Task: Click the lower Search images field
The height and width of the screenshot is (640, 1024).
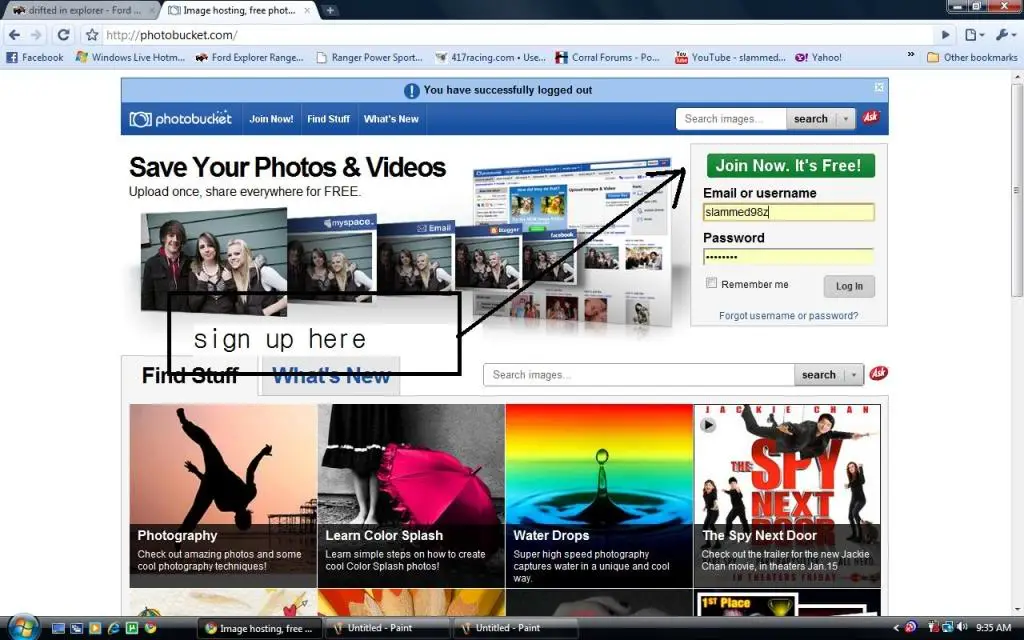Action: click(639, 375)
